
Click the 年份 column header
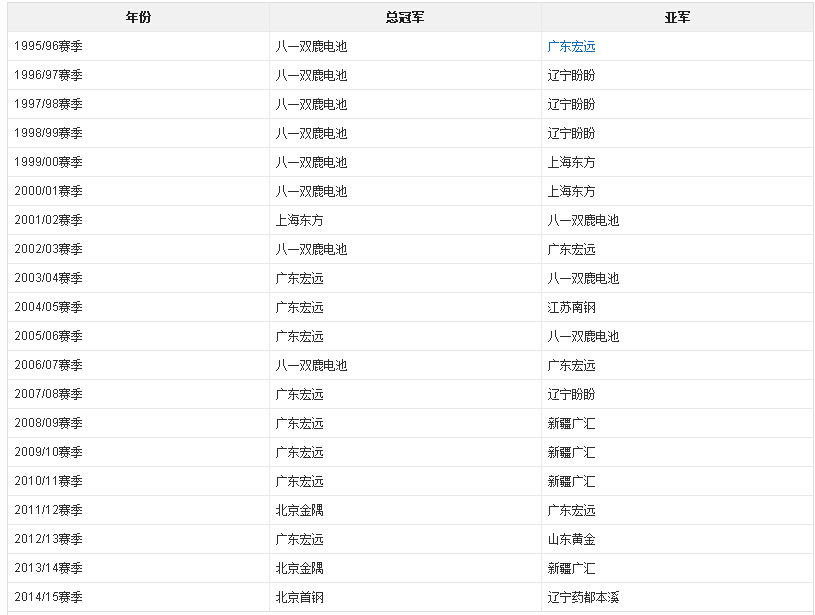tap(138, 17)
